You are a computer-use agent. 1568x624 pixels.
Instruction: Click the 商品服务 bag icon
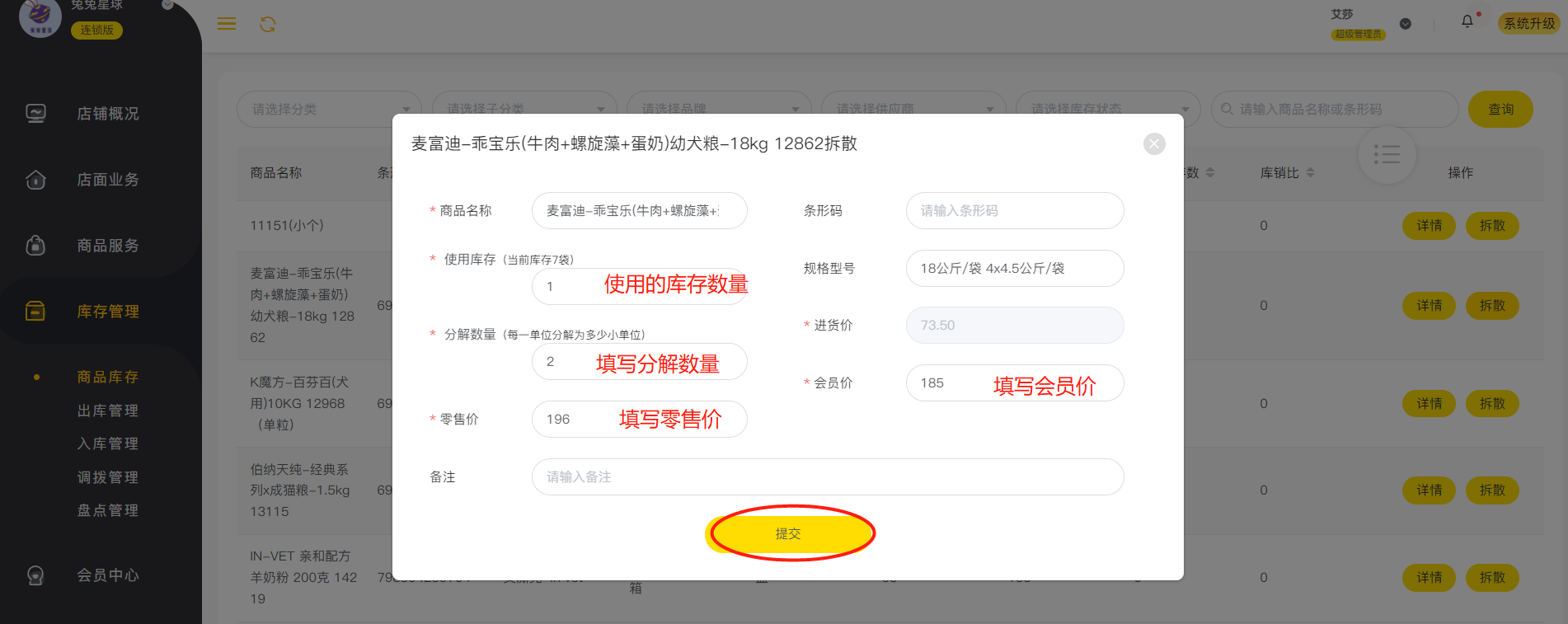[x=35, y=246]
